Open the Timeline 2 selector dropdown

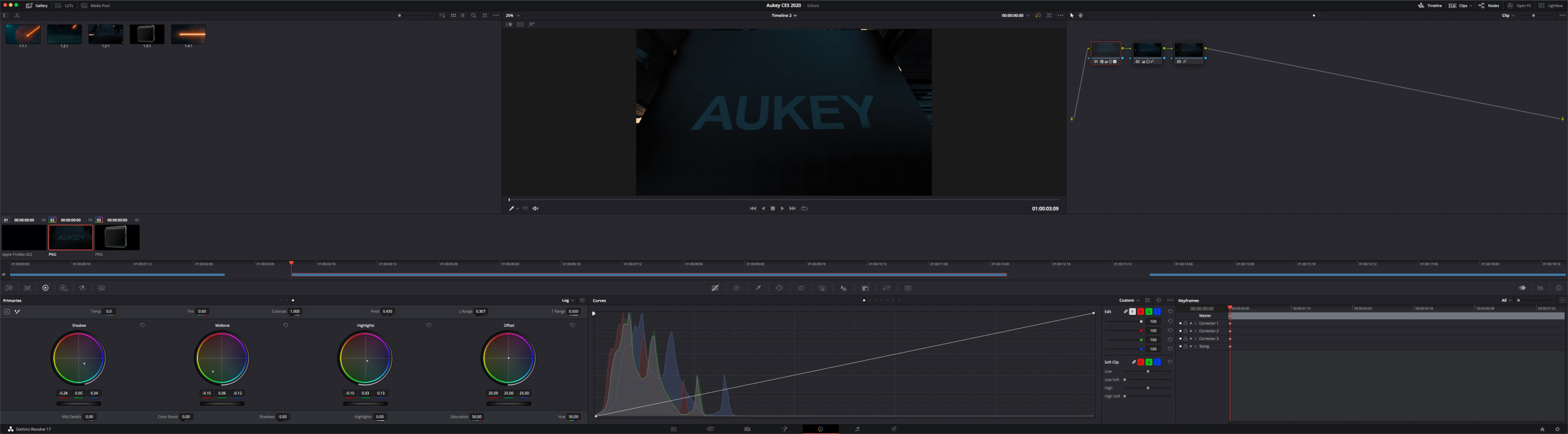coord(784,16)
